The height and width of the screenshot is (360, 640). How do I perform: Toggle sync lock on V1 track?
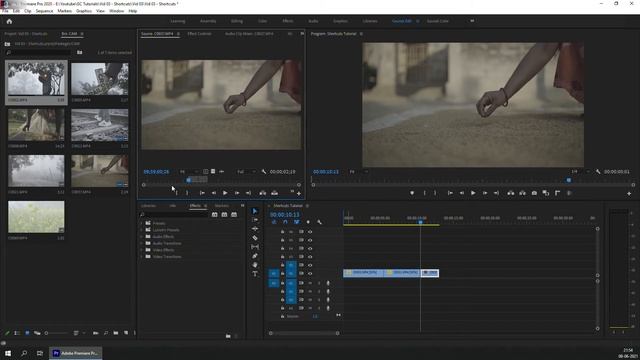(x=301, y=273)
